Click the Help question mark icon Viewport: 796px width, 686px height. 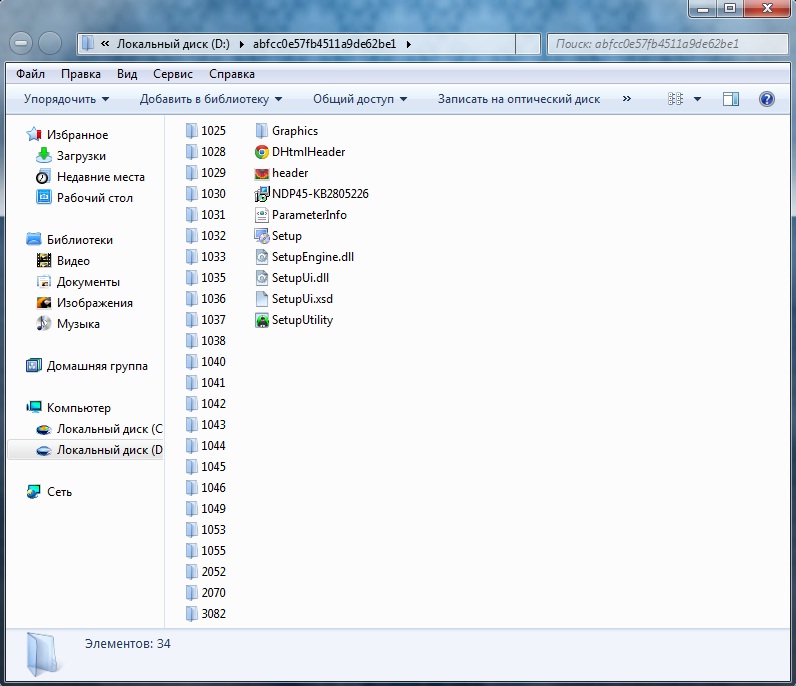pyautogui.click(x=767, y=99)
